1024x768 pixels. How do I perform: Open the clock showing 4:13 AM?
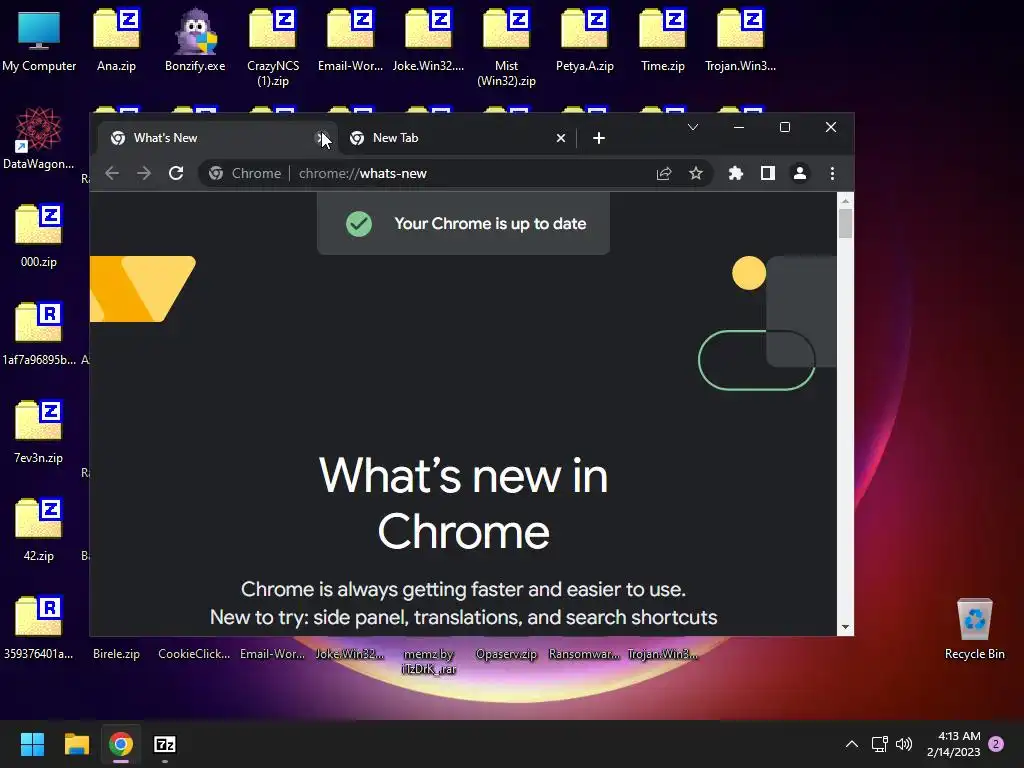[953, 744]
